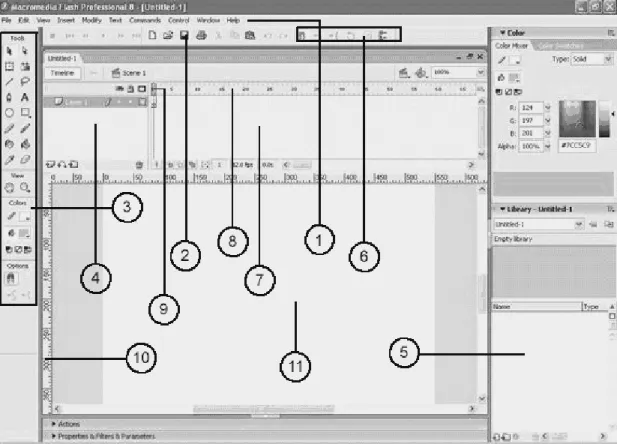This screenshot has width=617, height=444.
Task: Select the Eyedropper tool
Action: (x=9, y=160)
